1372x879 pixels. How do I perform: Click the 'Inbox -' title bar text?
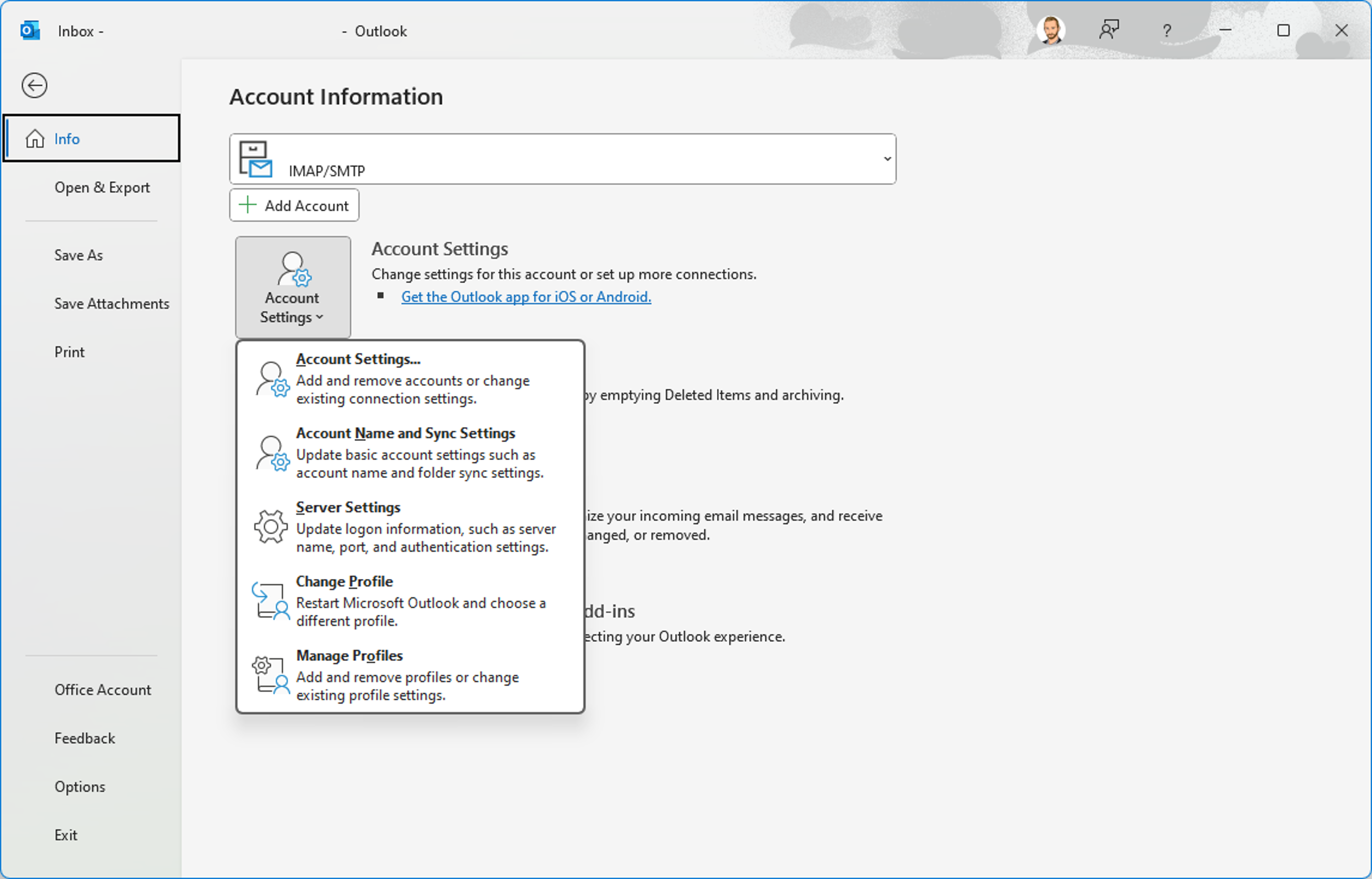pyautogui.click(x=81, y=31)
